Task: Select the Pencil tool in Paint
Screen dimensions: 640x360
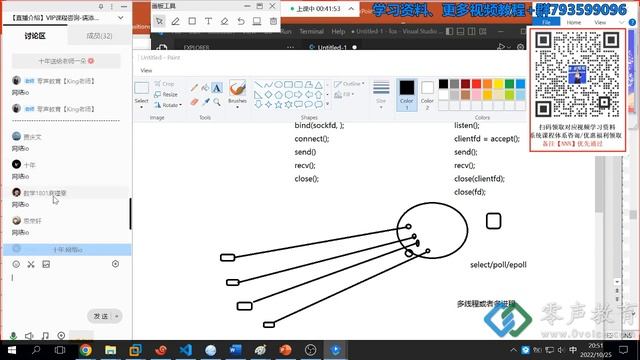Action: tap(194, 87)
